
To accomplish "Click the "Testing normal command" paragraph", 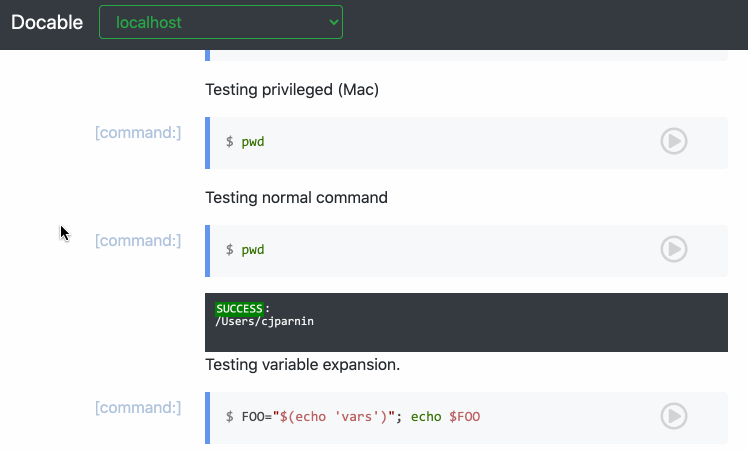I will [296, 198].
